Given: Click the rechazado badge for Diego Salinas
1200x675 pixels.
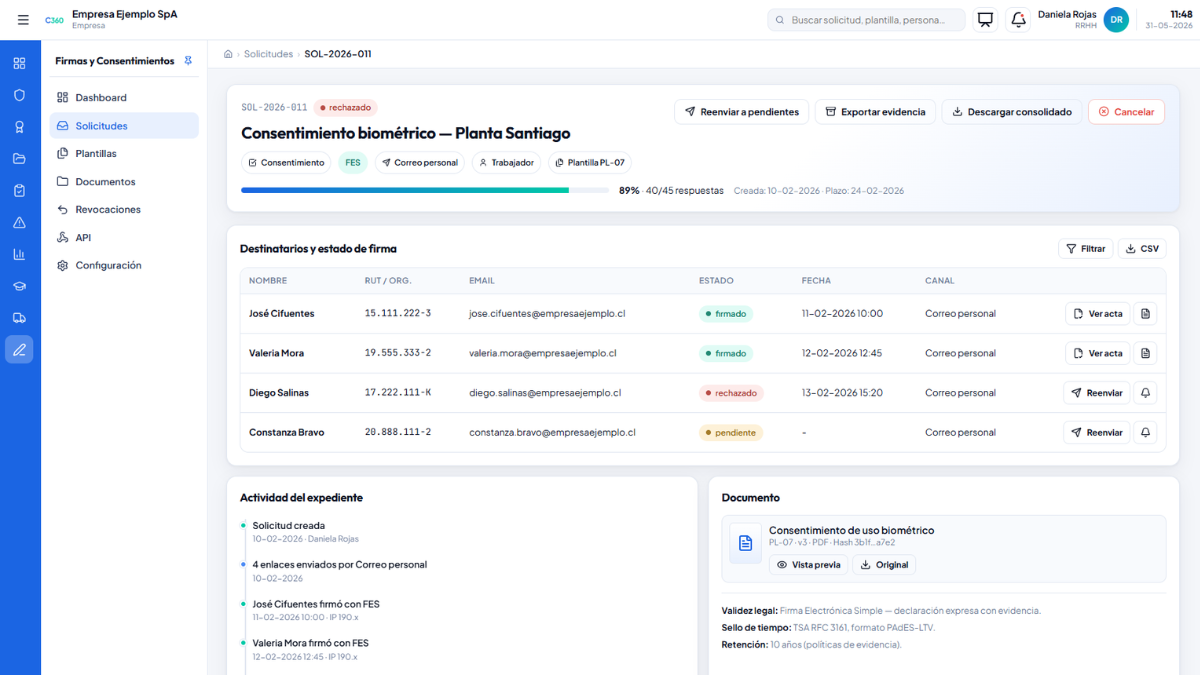Looking at the screenshot, I should click(731, 393).
